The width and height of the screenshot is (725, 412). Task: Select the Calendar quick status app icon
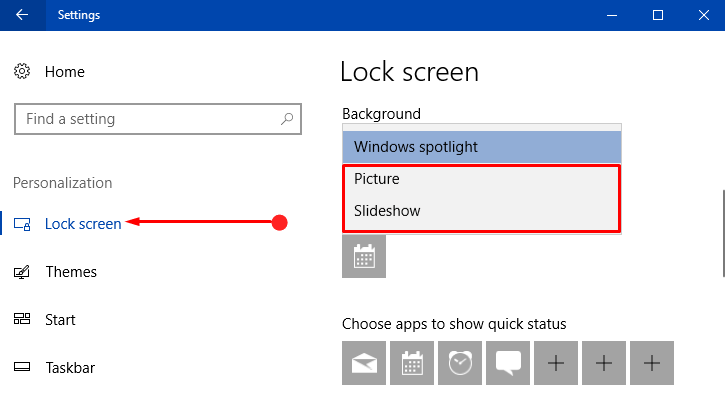412,363
